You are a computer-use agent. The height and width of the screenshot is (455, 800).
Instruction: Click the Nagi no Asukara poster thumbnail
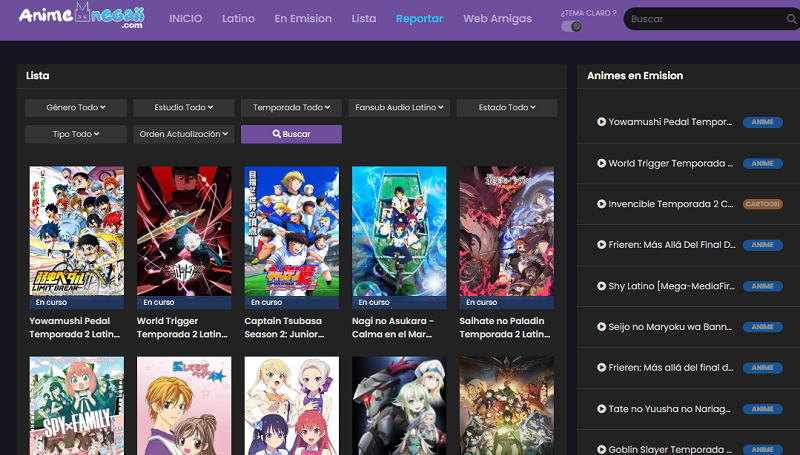pyautogui.click(x=399, y=231)
